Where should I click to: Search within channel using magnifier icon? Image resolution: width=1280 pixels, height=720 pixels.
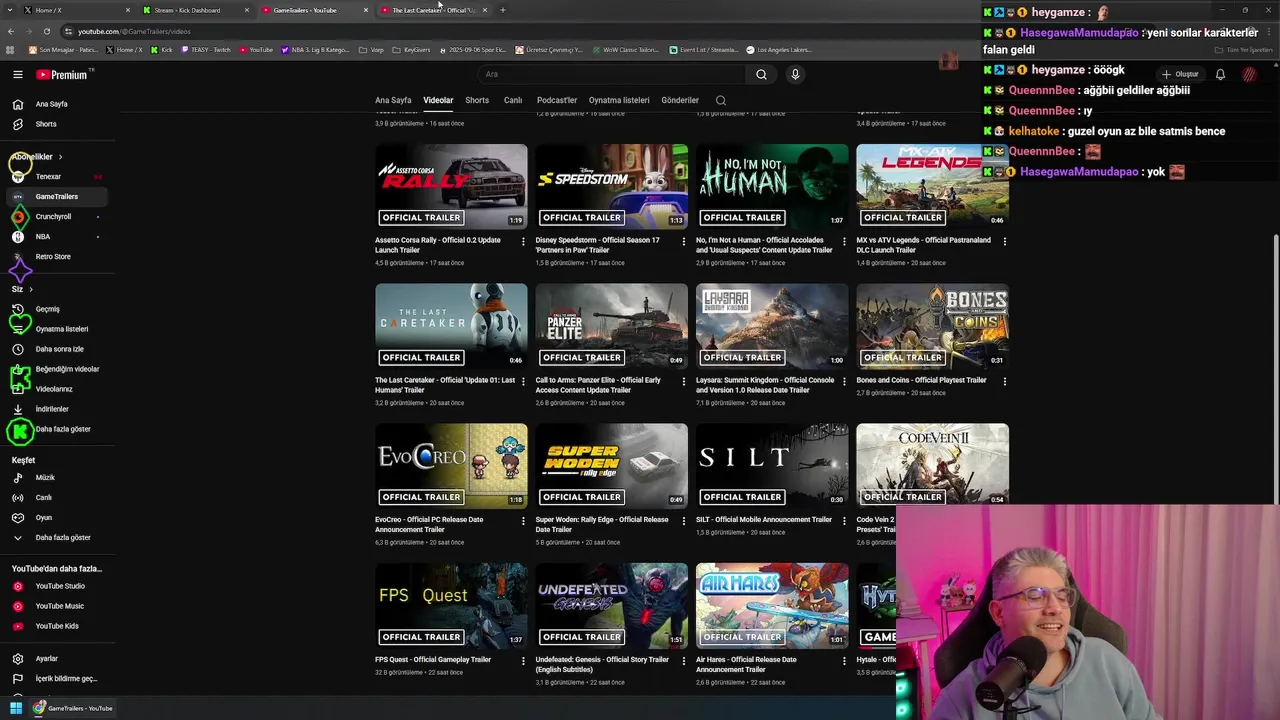tap(720, 100)
